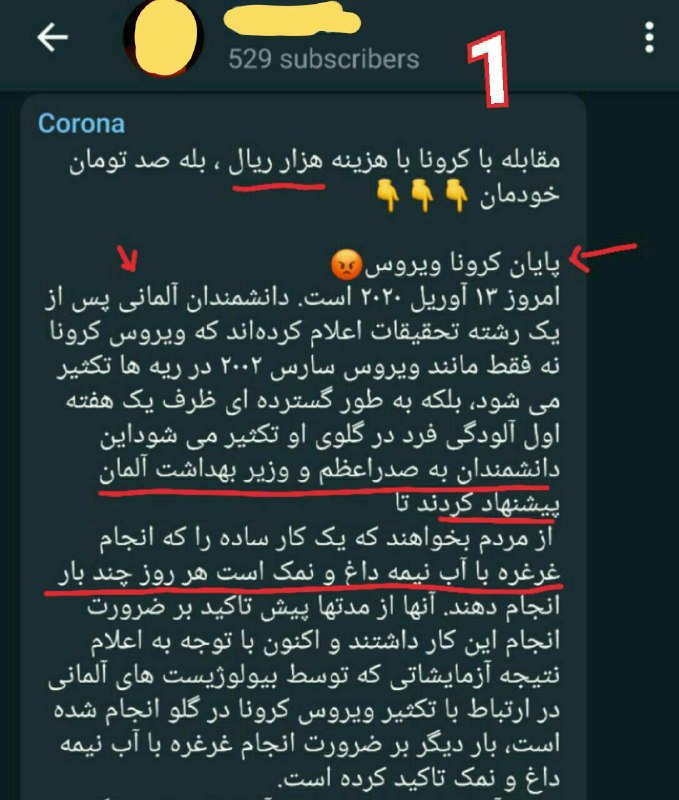Open the yellow-covered channel avatar
This screenshot has width=679, height=800.
point(164,37)
